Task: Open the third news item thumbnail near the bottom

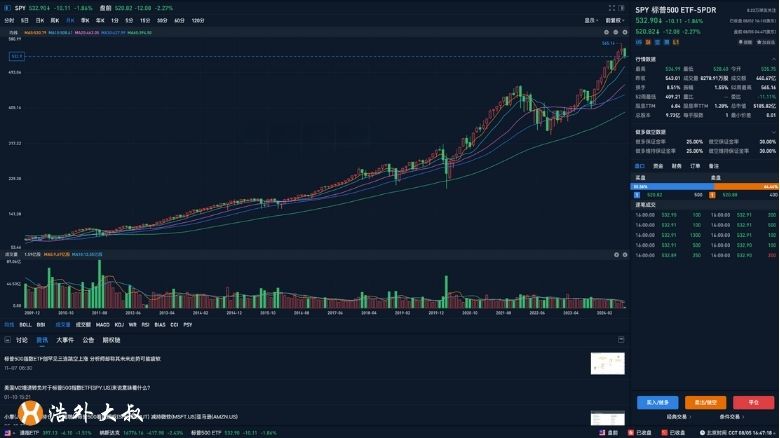Action: 607,418
